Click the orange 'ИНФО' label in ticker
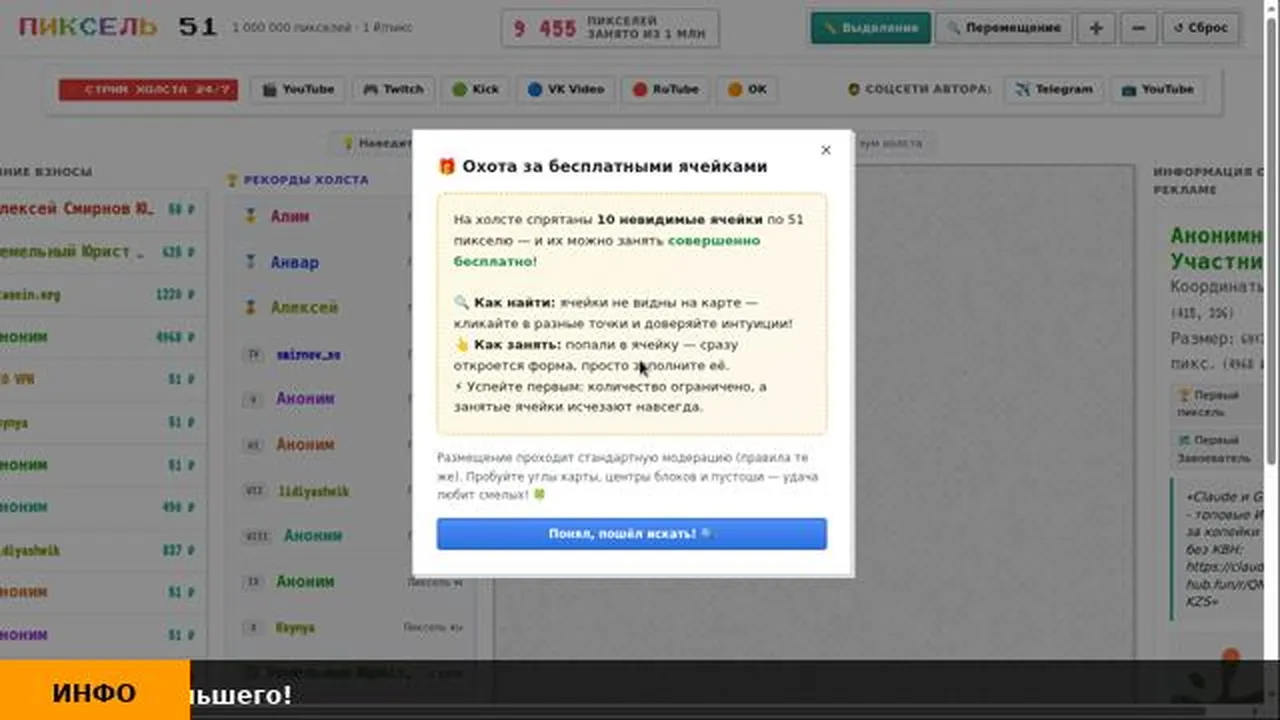This screenshot has width=1280, height=720. click(94, 693)
